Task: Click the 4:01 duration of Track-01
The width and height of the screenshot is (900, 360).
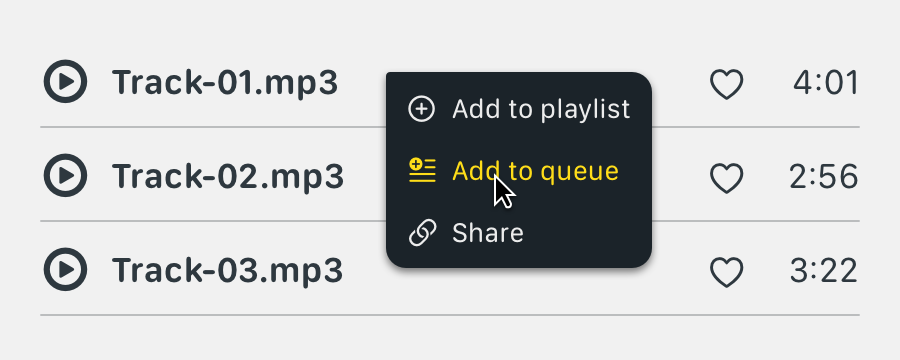Action: click(826, 83)
